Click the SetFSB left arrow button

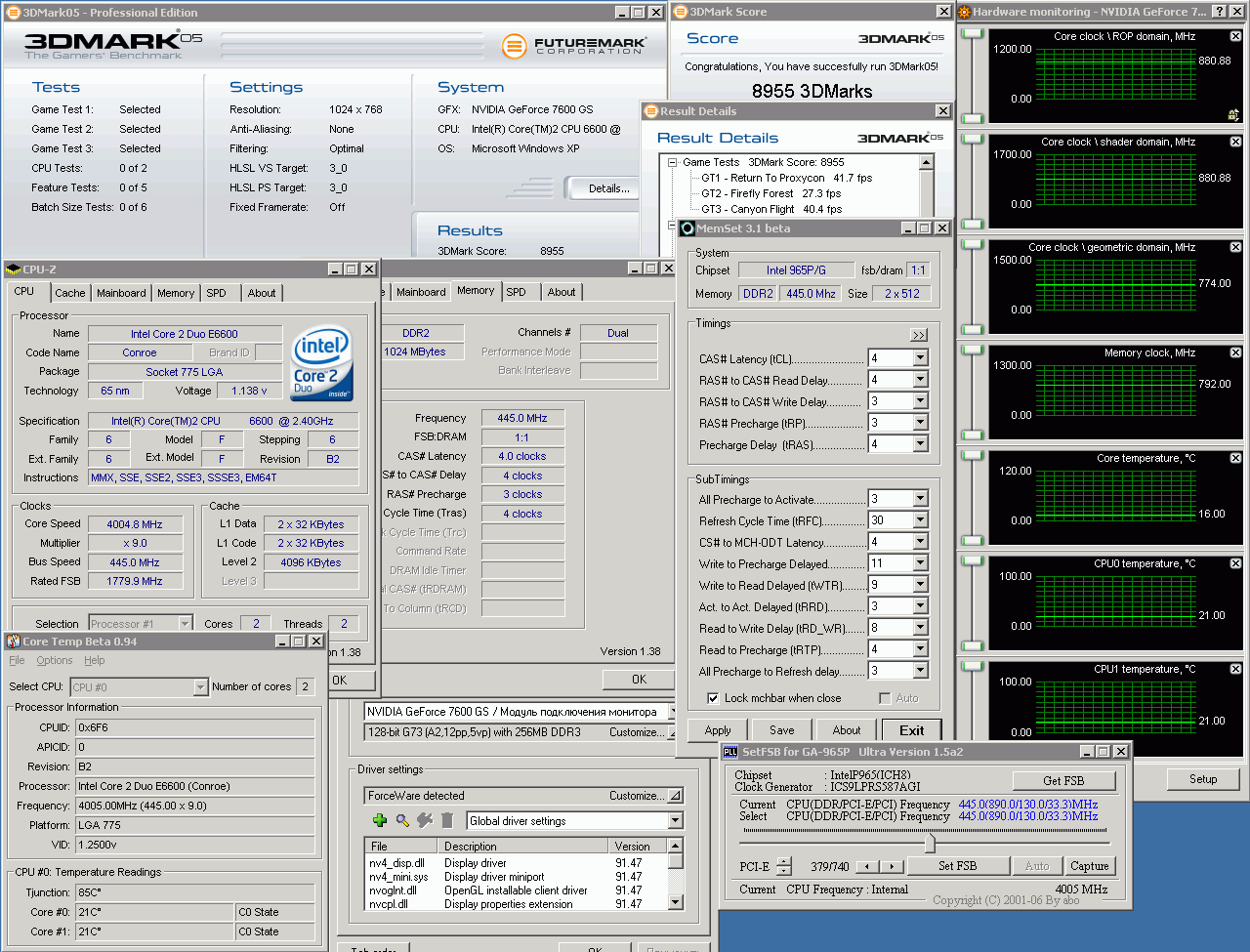866,866
